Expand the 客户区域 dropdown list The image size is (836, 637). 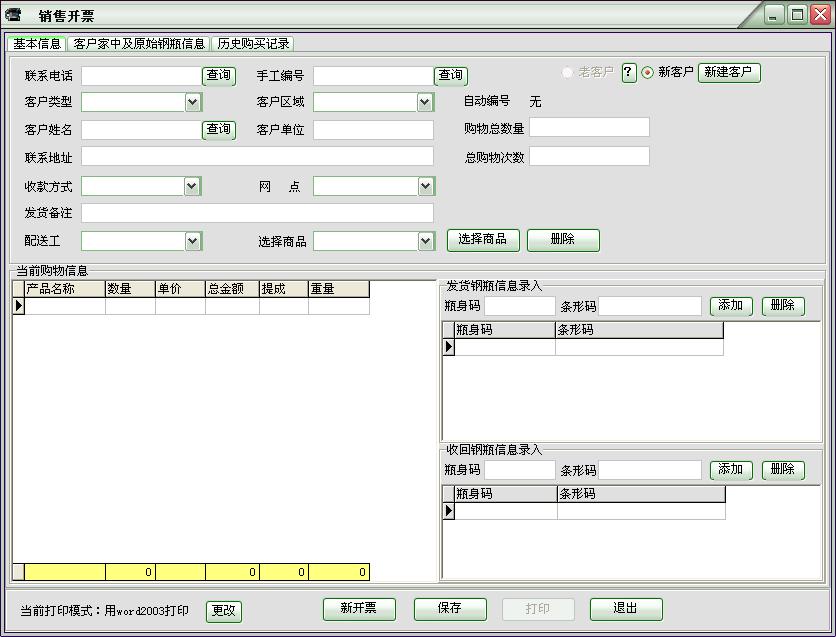[425, 102]
